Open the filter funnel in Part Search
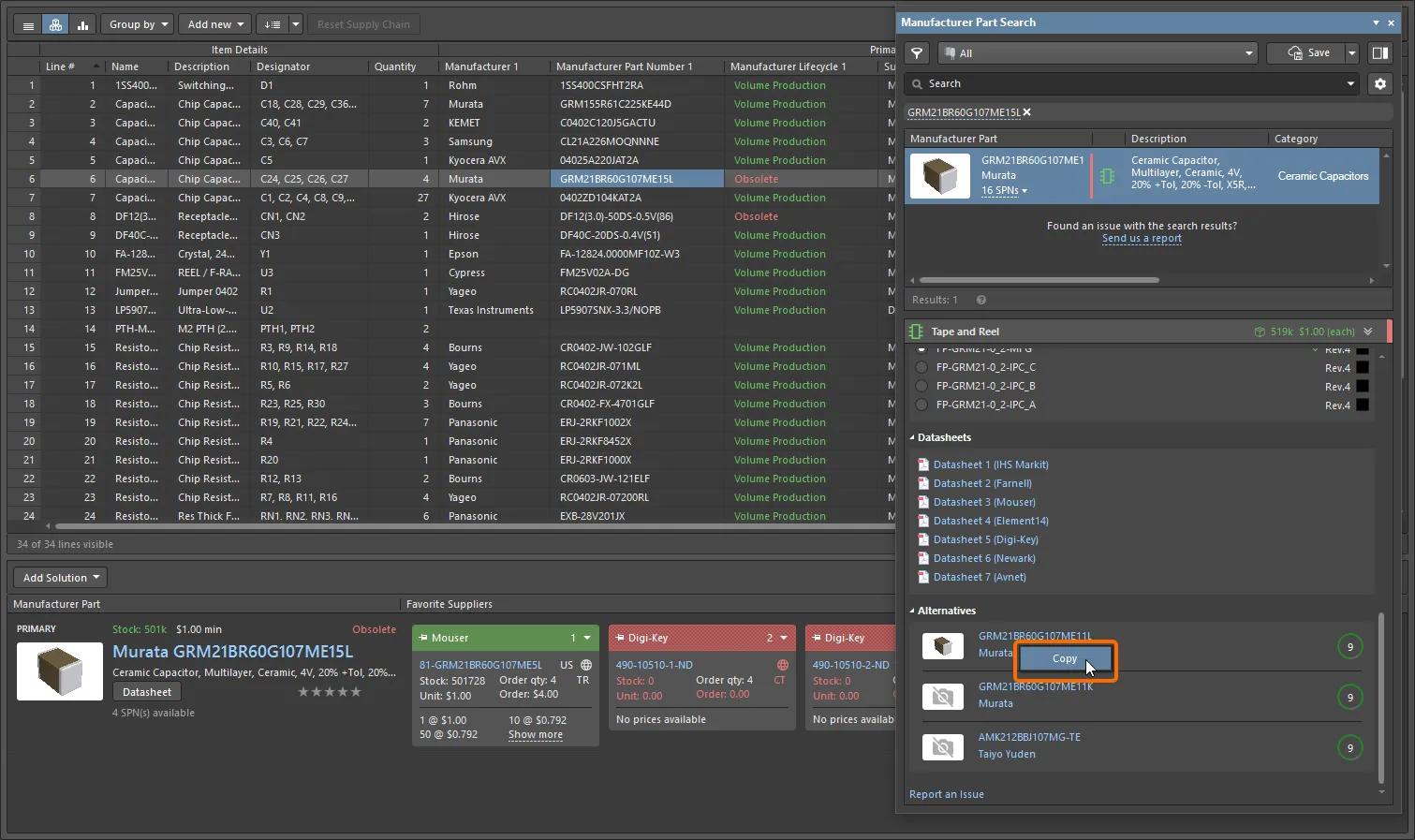This screenshot has width=1415, height=840. [918, 53]
